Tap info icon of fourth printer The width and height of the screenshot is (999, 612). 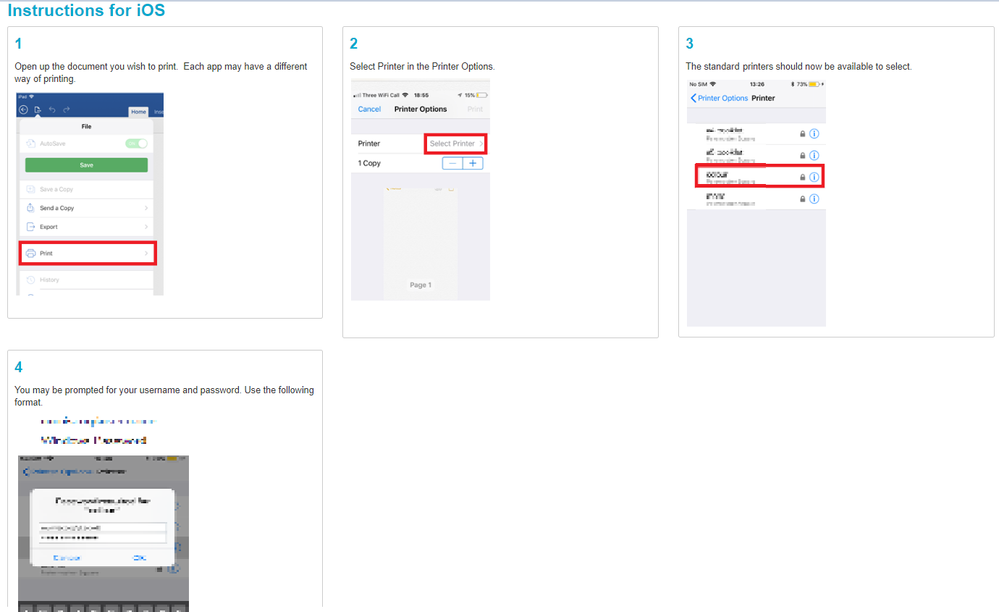(814, 199)
